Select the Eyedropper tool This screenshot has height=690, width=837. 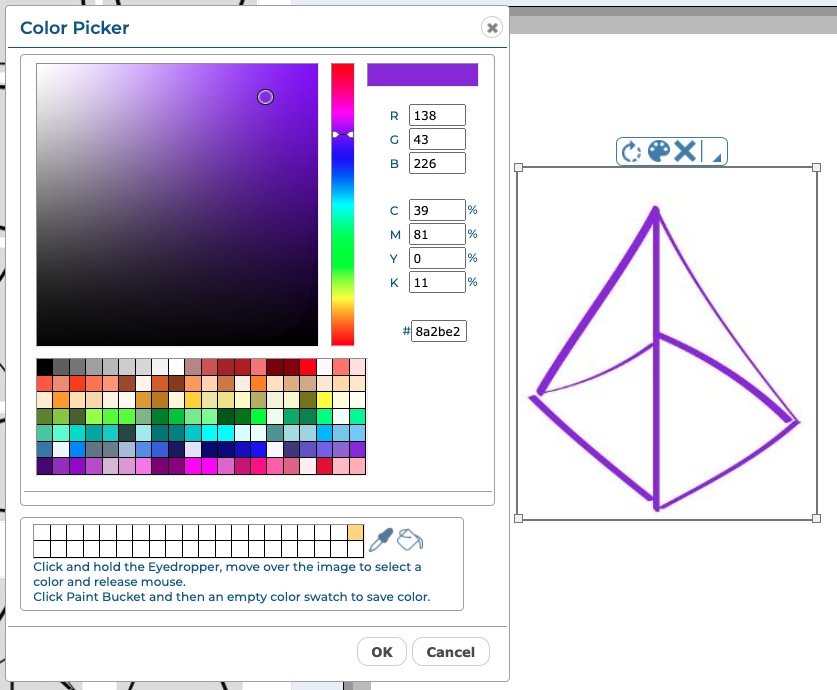click(381, 540)
